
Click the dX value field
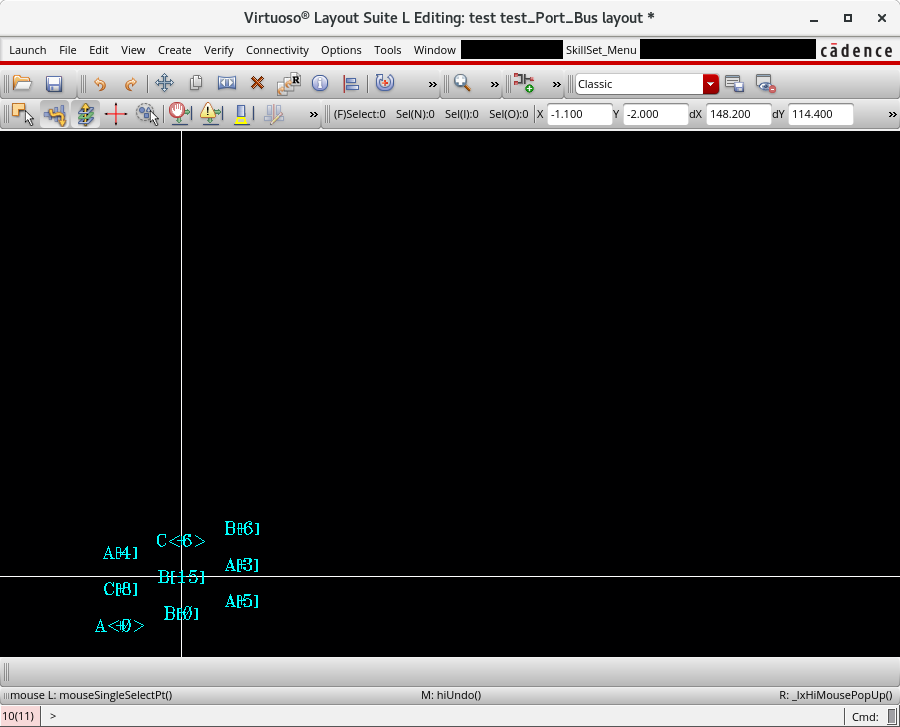738,114
